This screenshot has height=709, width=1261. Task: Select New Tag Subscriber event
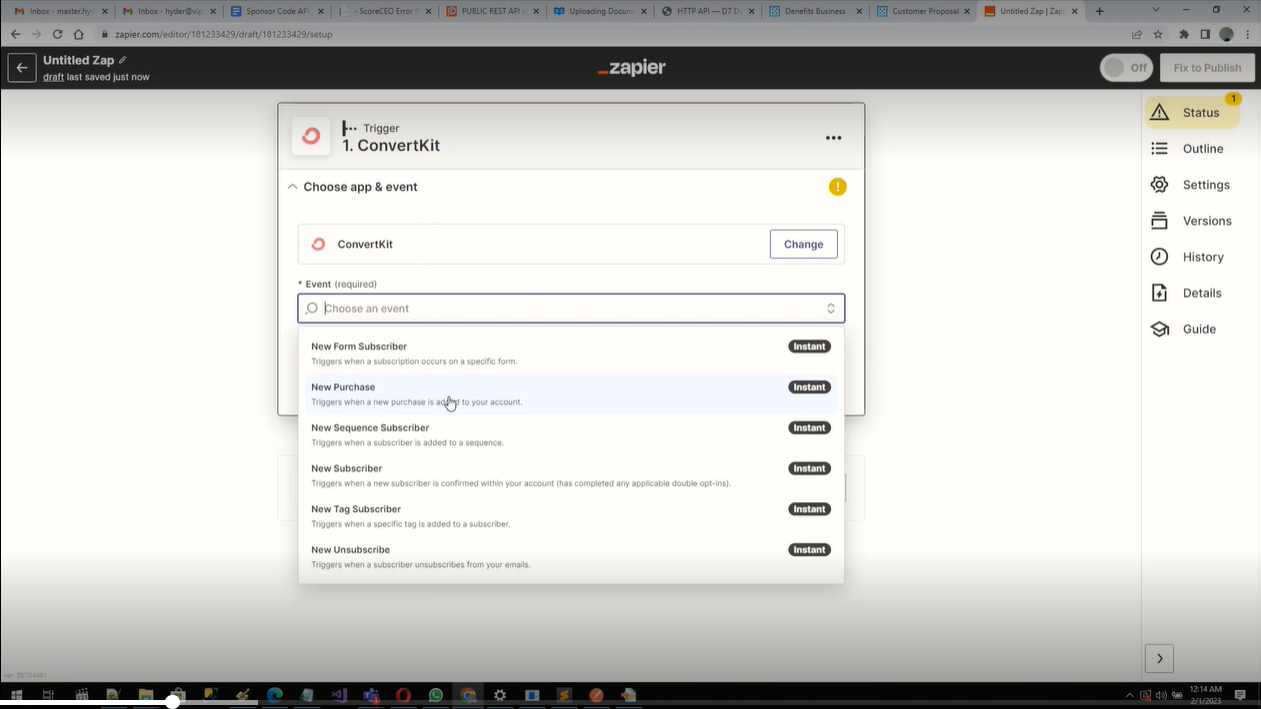[x=571, y=516]
